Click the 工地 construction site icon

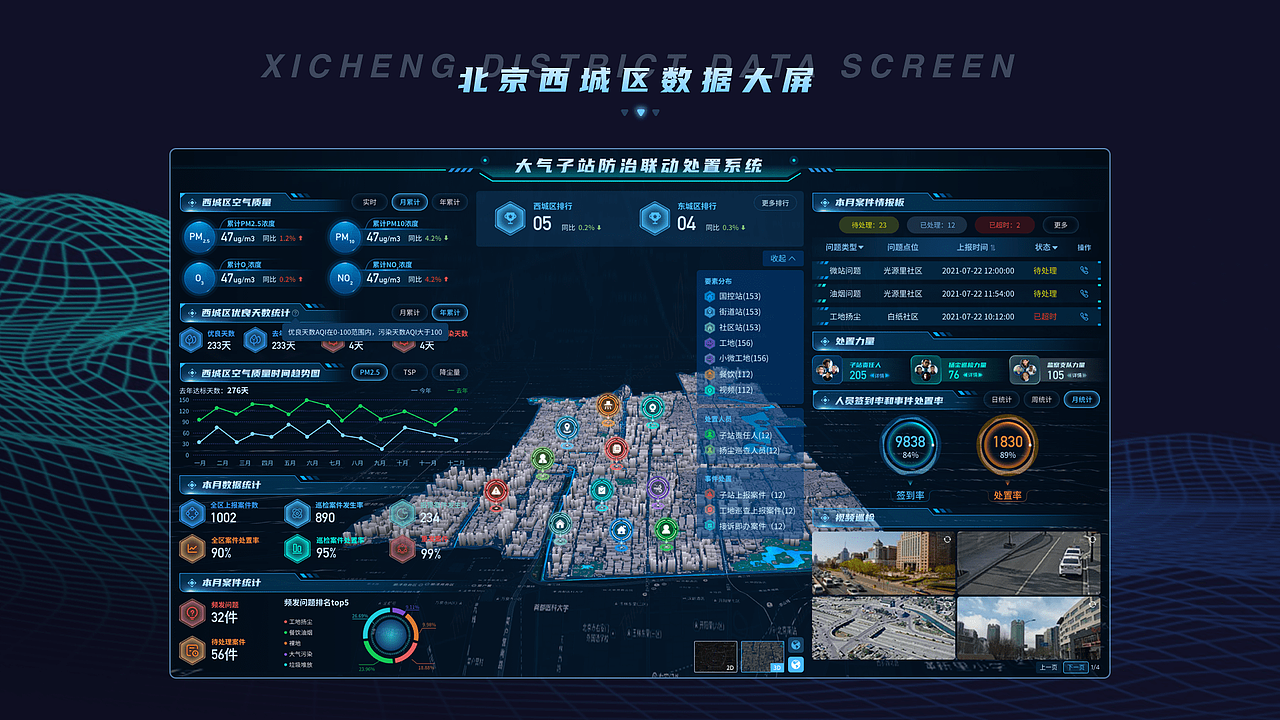[710, 342]
